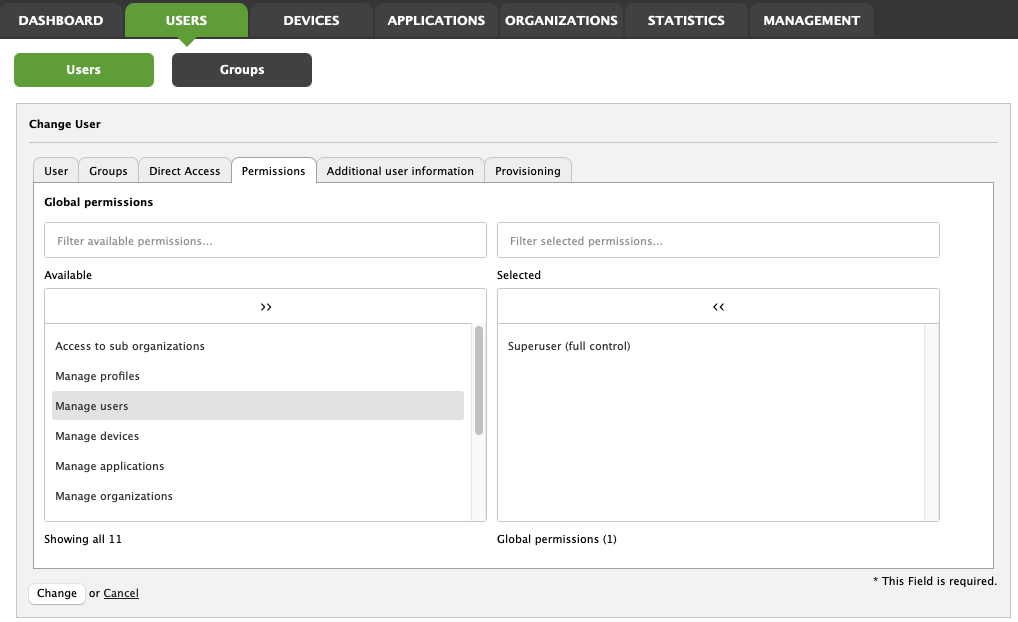
Task: Click the filter selected permissions field
Action: [x=718, y=241]
